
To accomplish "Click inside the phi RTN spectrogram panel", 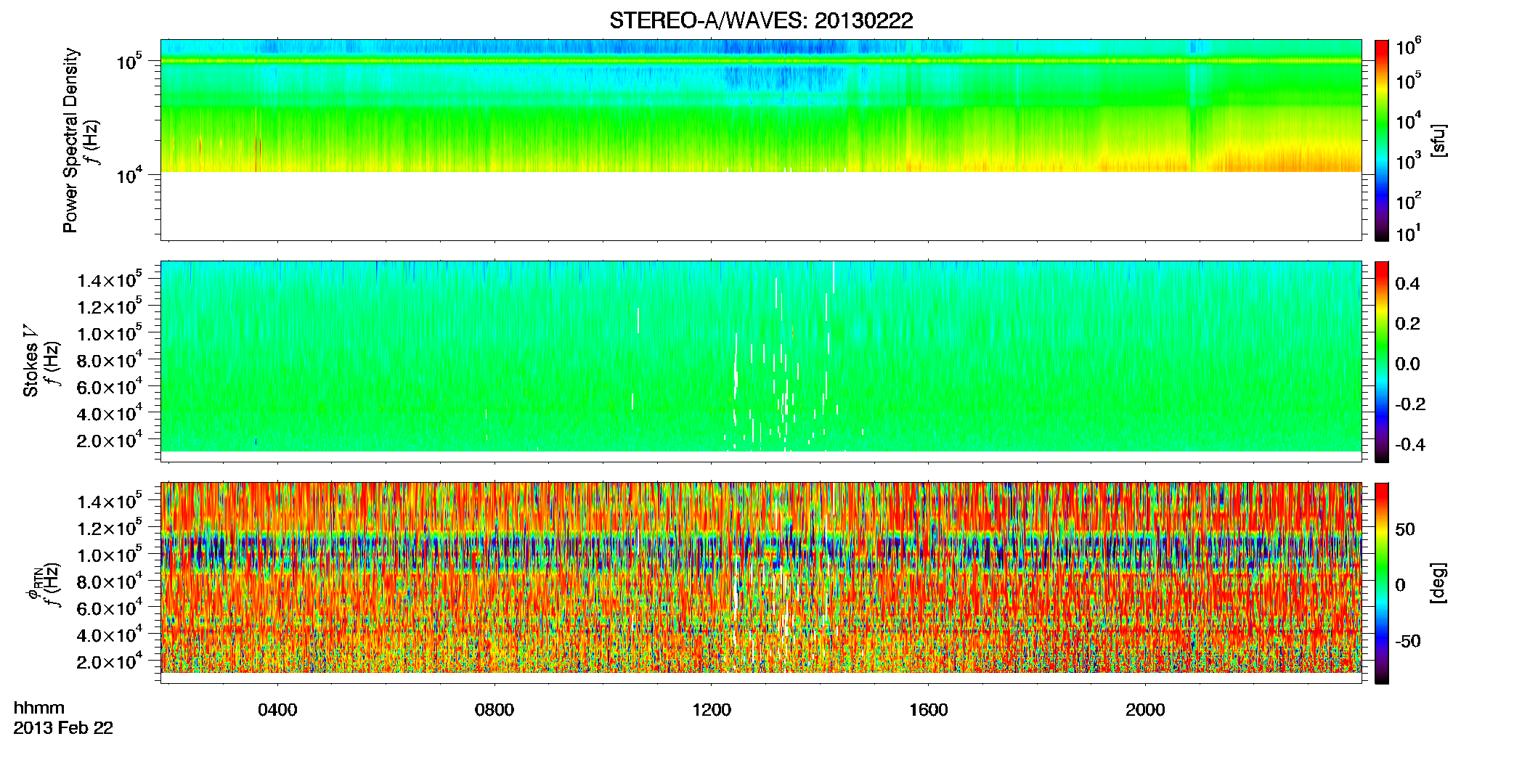I will click(761, 583).
